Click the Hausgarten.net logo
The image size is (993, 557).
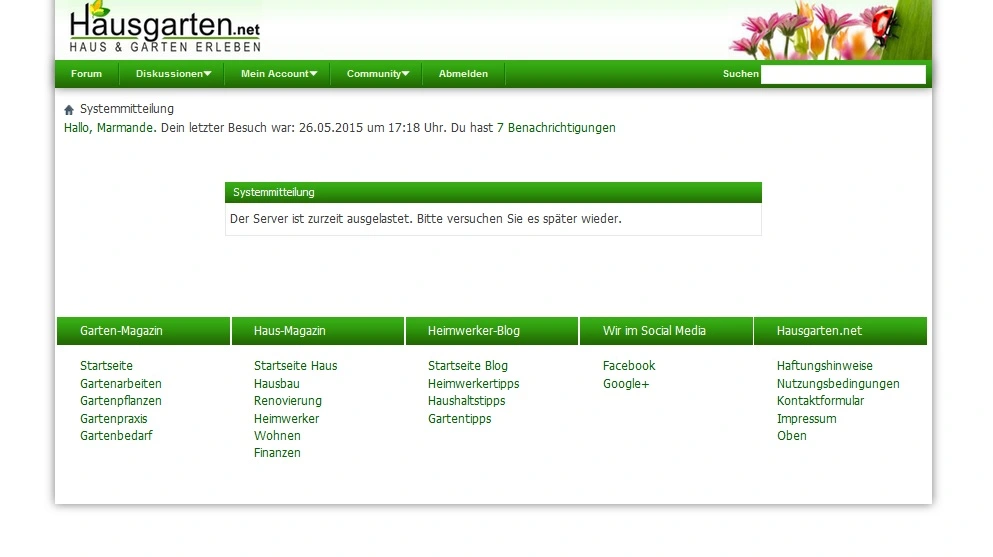pos(165,29)
